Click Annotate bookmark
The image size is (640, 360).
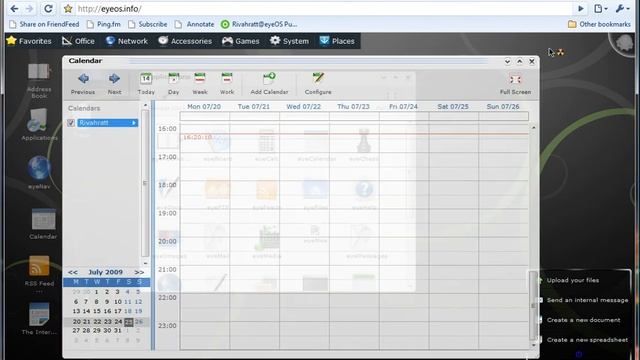[x=194, y=24]
